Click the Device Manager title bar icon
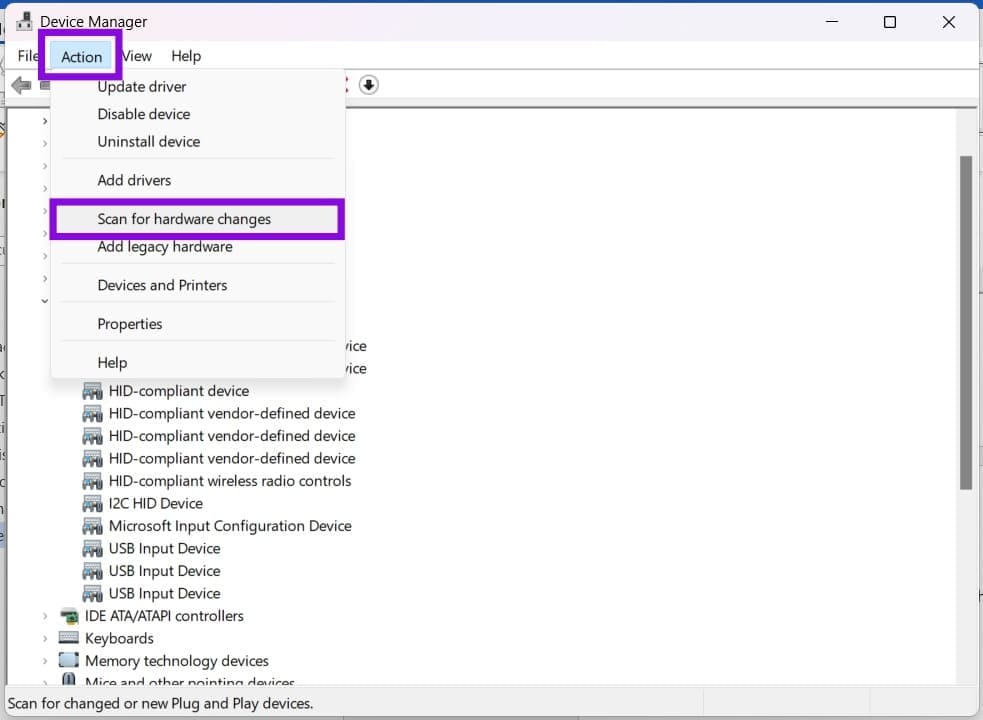The image size is (983, 720). tap(24, 21)
